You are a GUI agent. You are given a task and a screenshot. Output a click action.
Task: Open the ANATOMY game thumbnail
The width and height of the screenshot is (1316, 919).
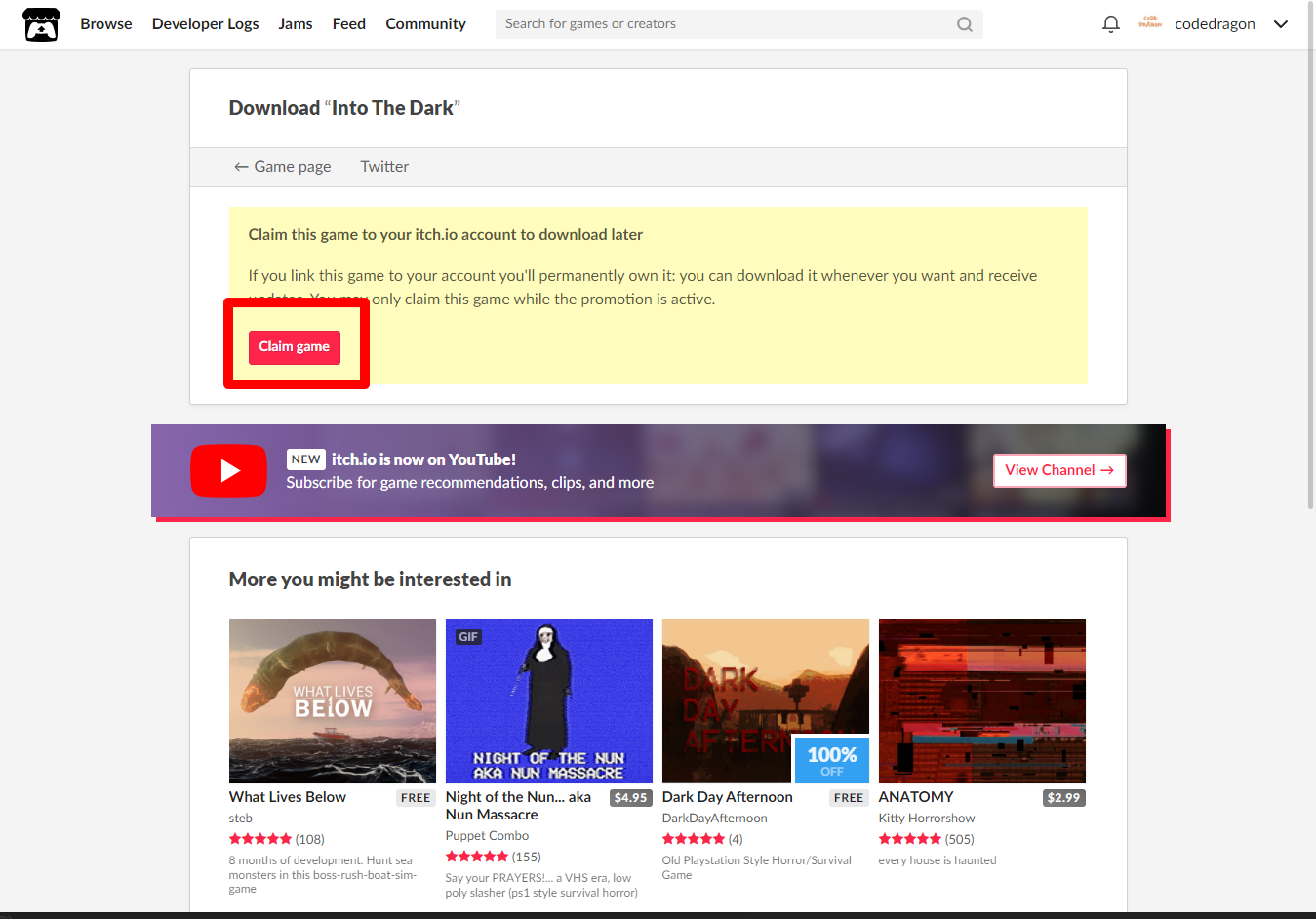[982, 701]
